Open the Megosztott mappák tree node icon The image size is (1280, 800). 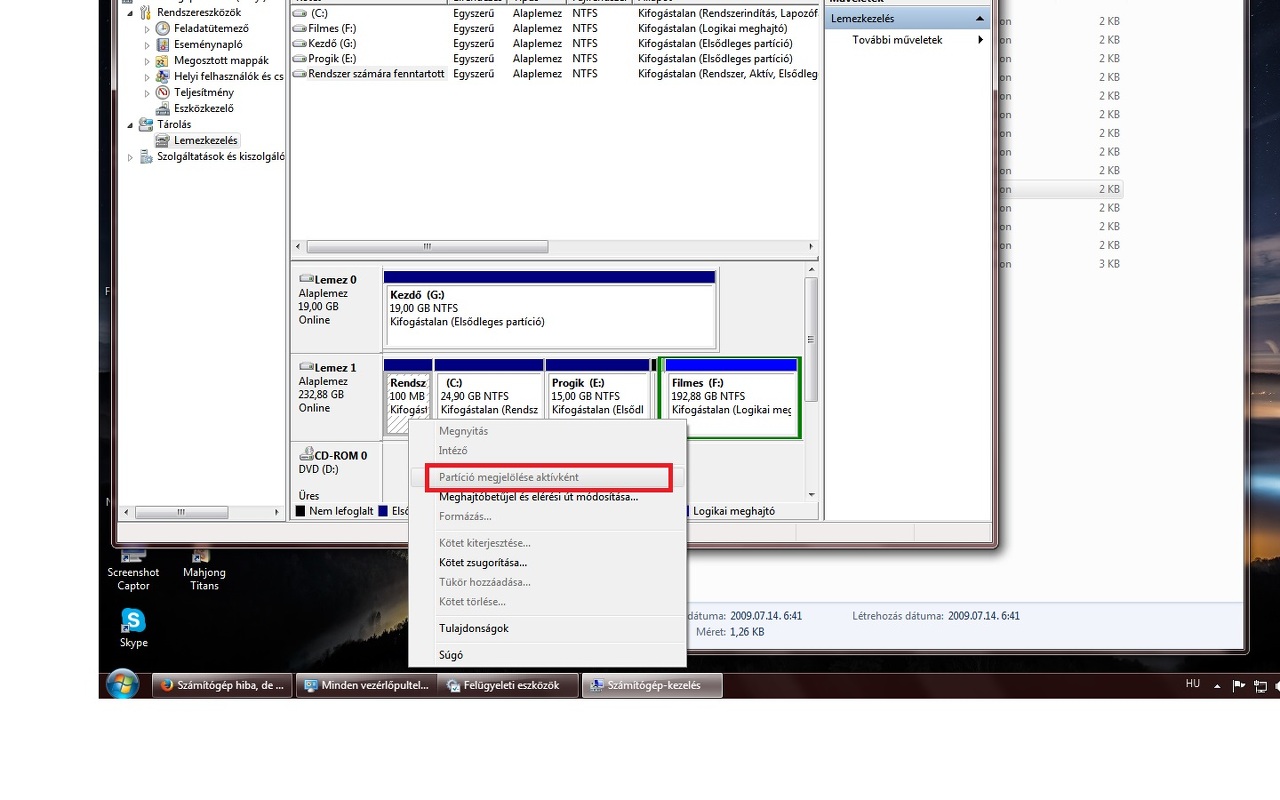163,60
